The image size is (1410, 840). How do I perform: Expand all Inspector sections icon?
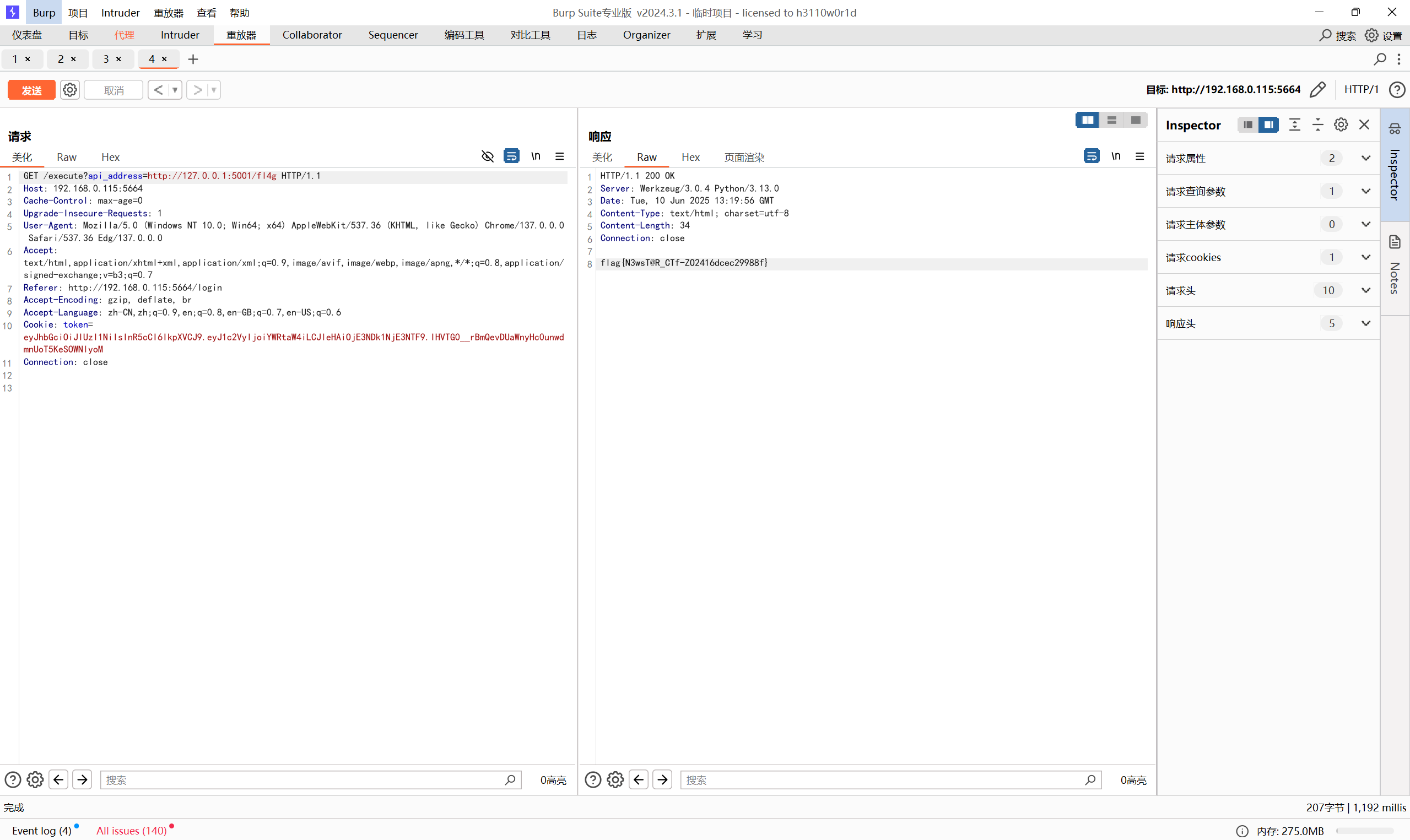[1294, 124]
